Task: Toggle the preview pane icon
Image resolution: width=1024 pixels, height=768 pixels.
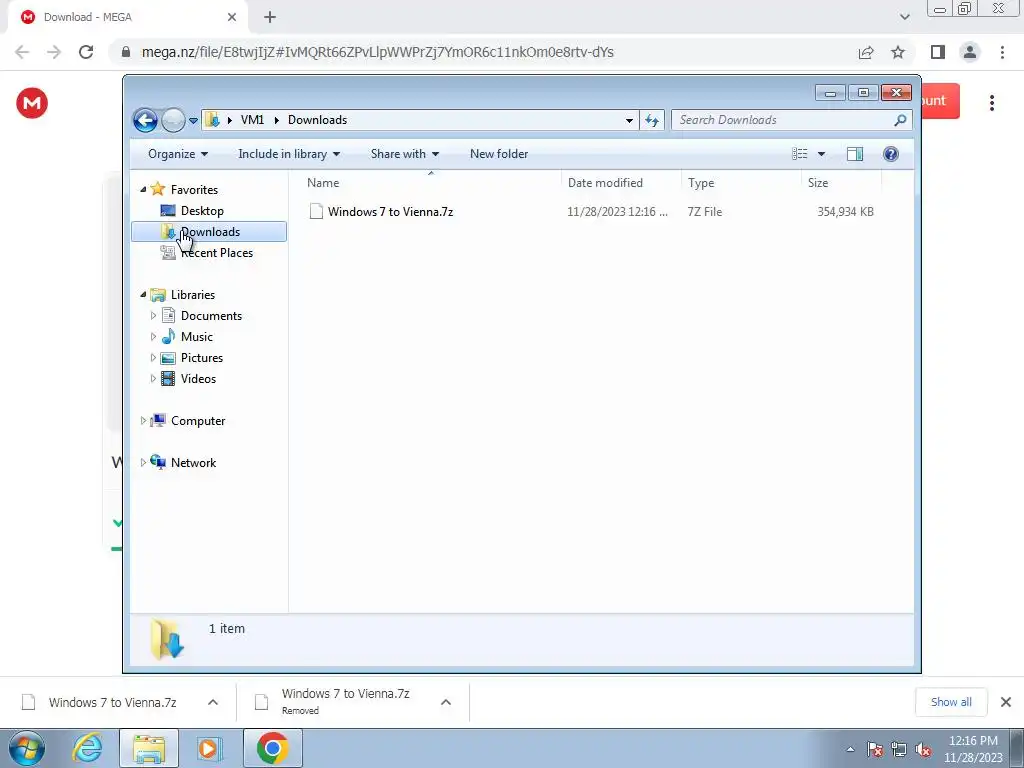Action: 855,154
